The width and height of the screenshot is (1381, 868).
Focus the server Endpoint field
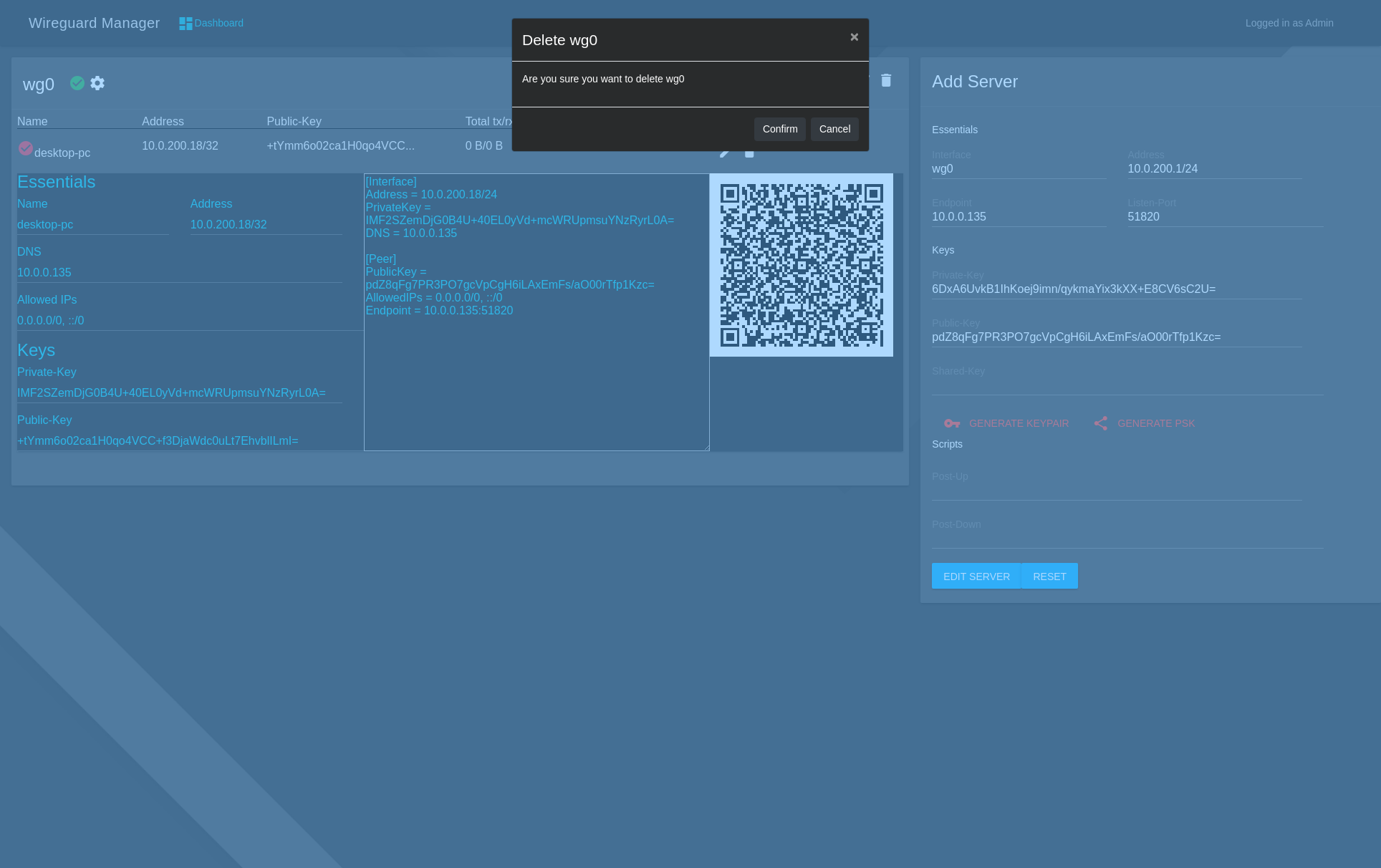(x=1018, y=217)
